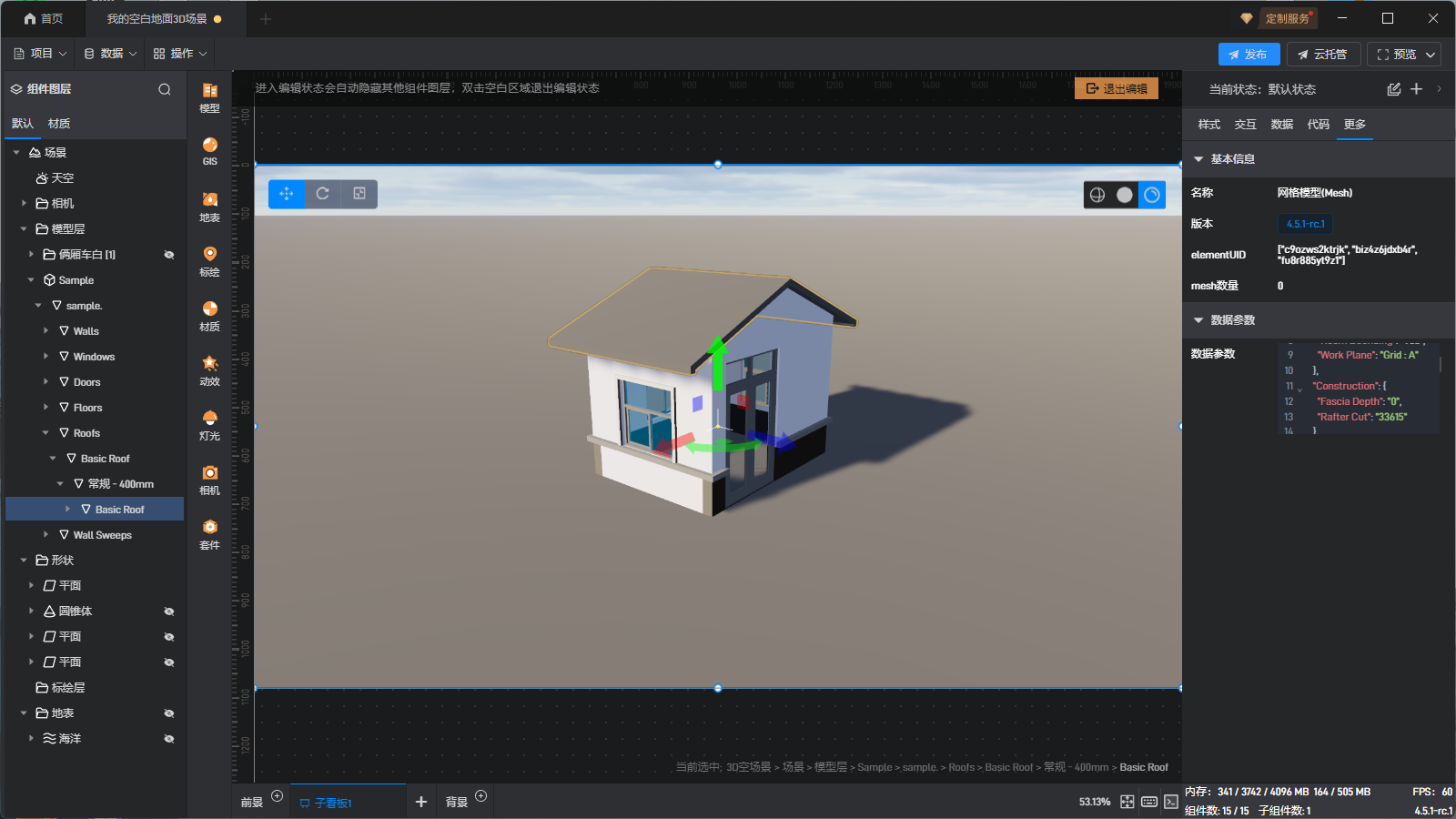Select the Wall Sweeps tree item
The width and height of the screenshot is (1456, 819).
click(102, 535)
